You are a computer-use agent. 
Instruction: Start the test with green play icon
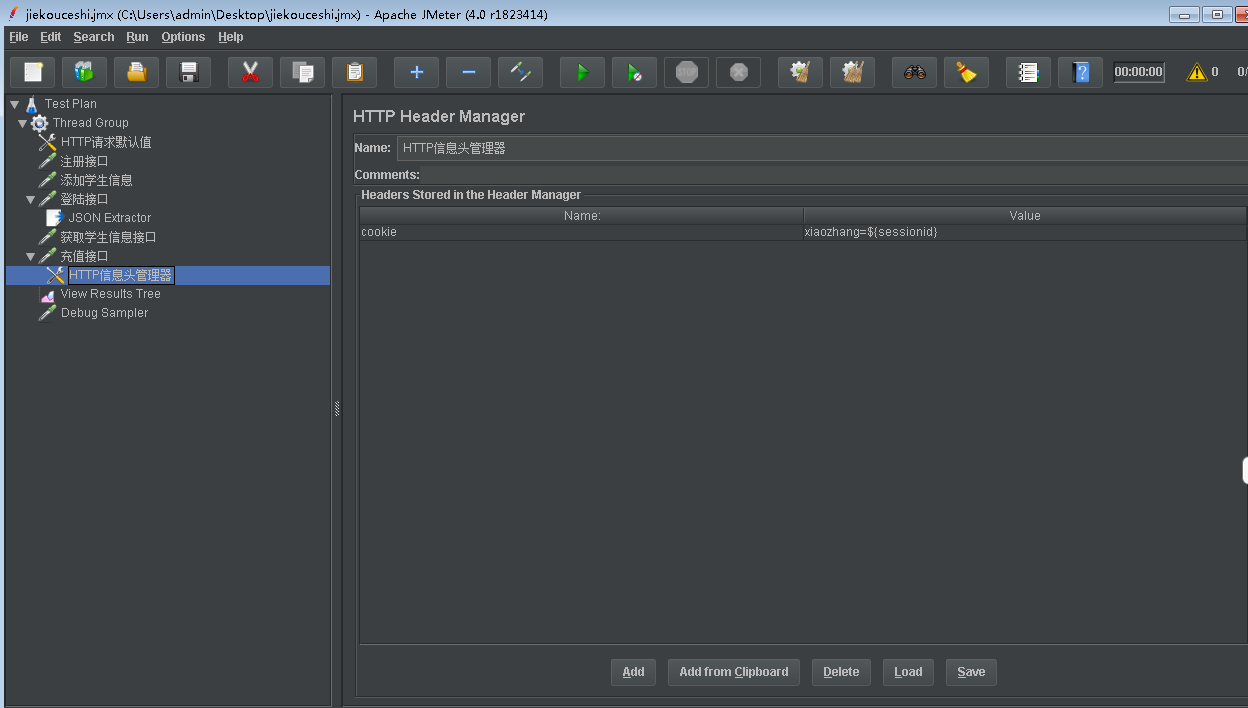pos(582,72)
